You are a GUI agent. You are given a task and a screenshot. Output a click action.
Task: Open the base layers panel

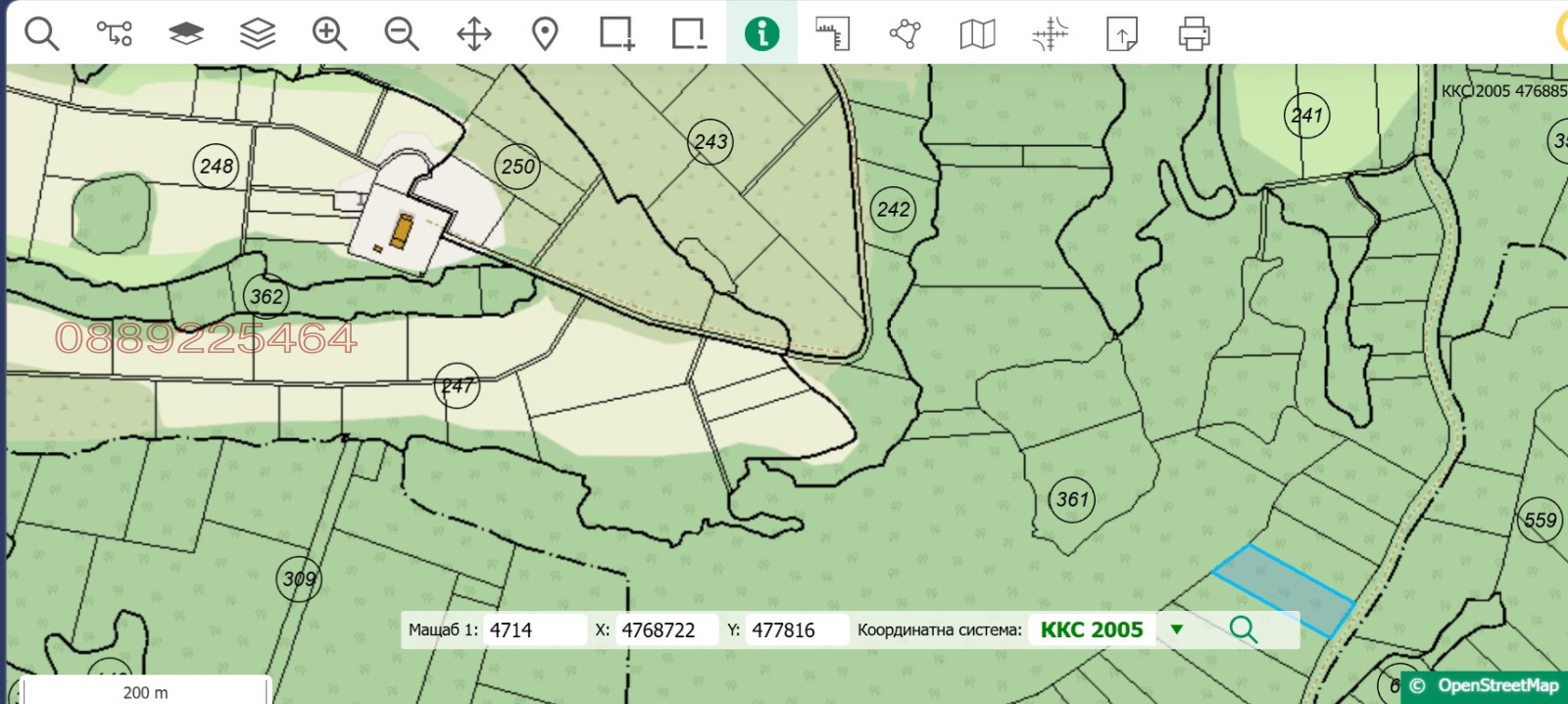pyautogui.click(x=185, y=33)
